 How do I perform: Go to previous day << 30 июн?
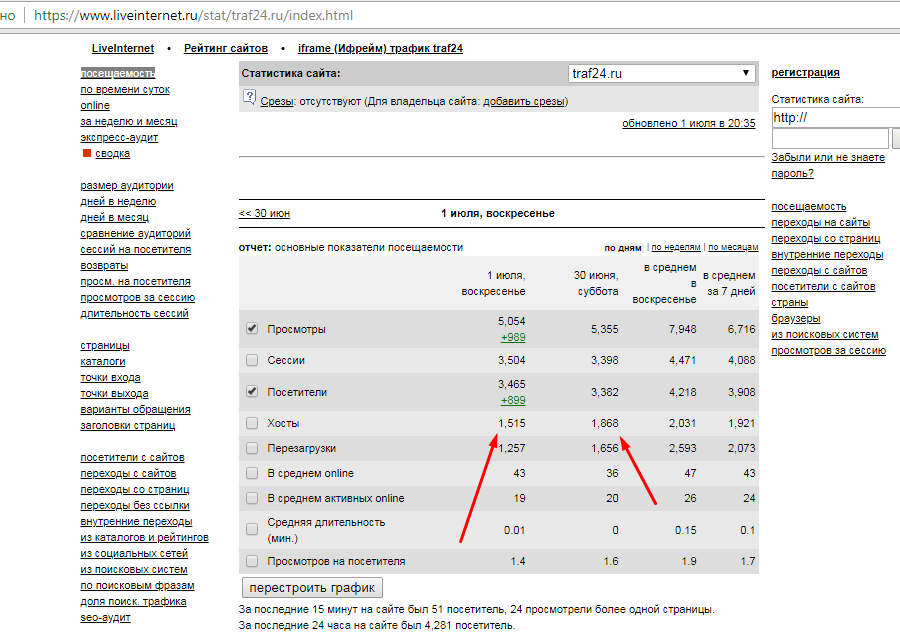(264, 213)
